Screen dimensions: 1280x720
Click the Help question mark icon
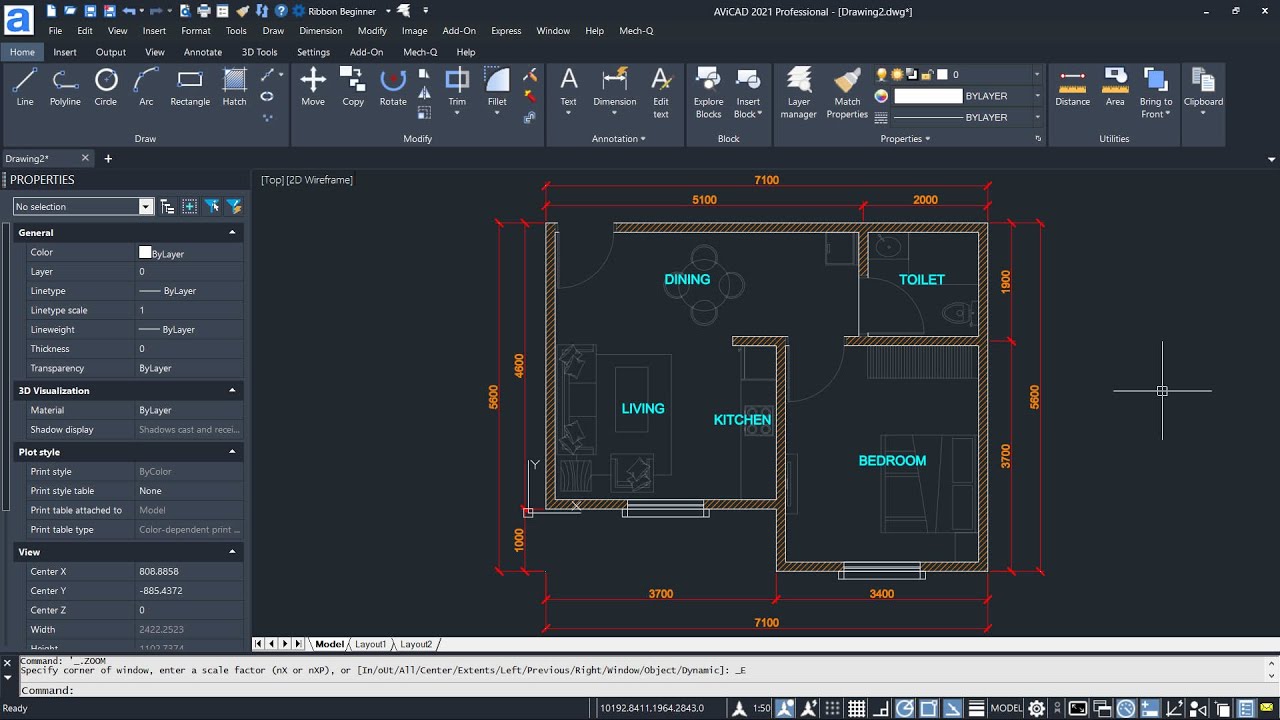[282, 11]
